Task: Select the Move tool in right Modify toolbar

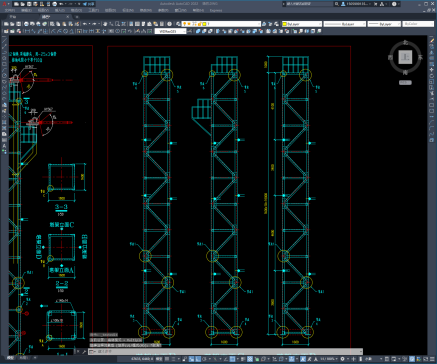Action: (432, 70)
